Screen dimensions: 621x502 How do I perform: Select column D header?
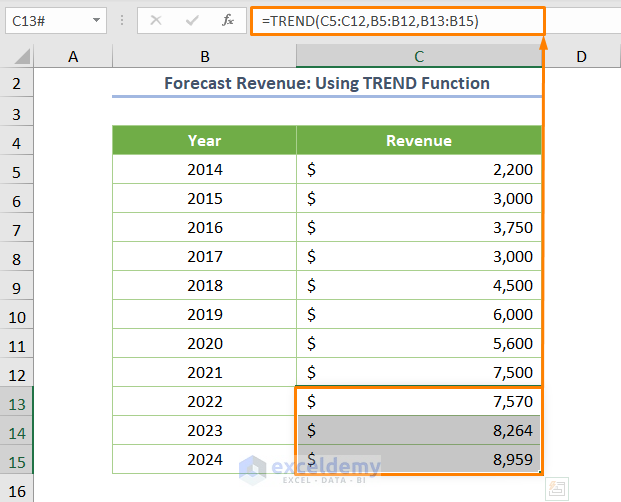pyautogui.click(x=580, y=58)
